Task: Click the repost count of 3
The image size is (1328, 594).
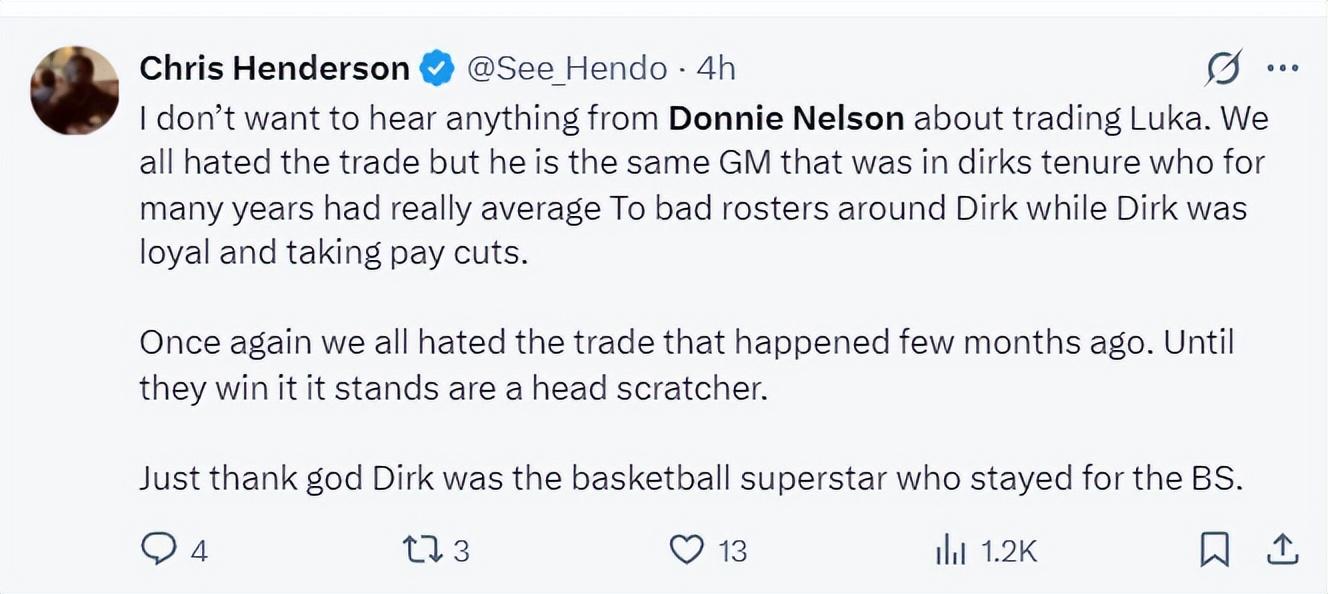Action: (x=461, y=551)
